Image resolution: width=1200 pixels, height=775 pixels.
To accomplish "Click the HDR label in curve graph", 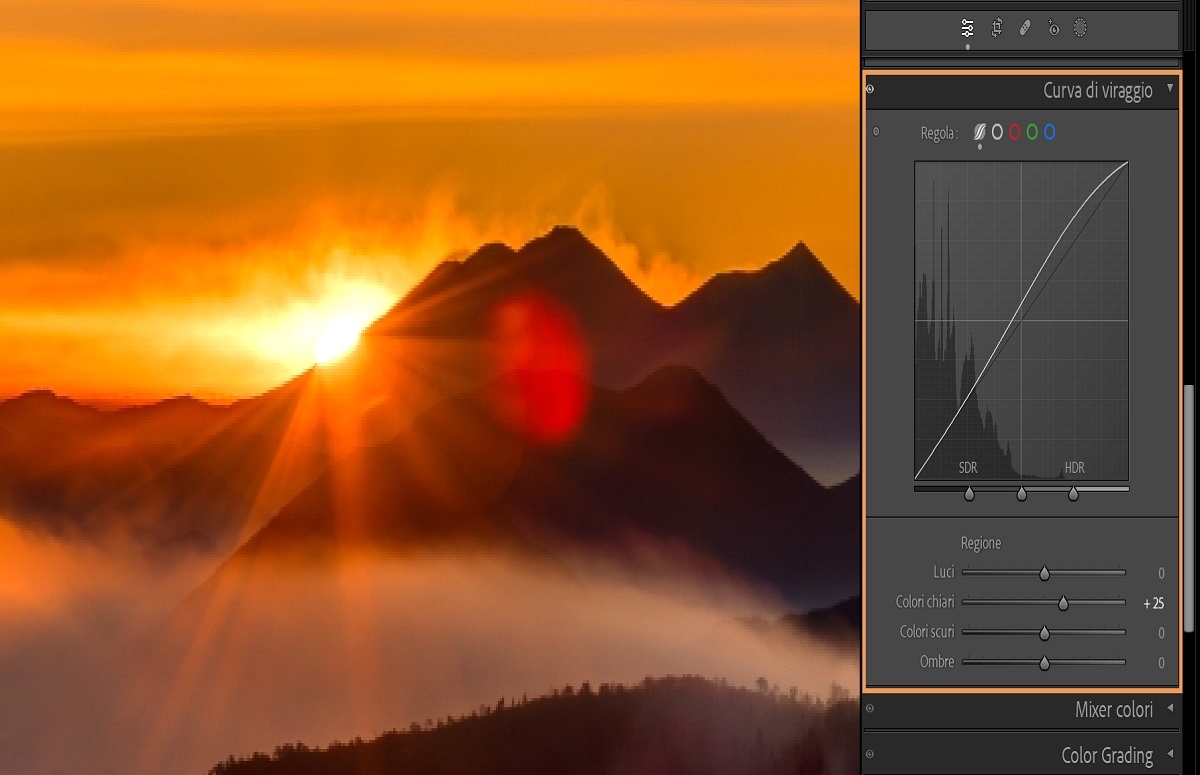I will tap(1074, 468).
